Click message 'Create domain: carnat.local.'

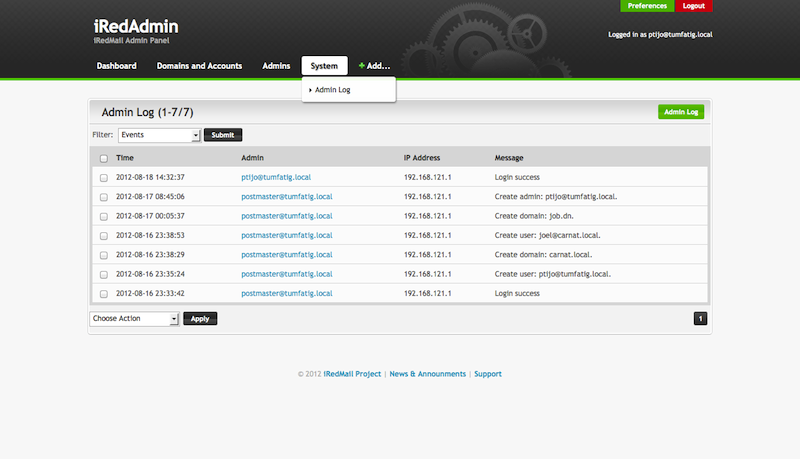click(543, 255)
